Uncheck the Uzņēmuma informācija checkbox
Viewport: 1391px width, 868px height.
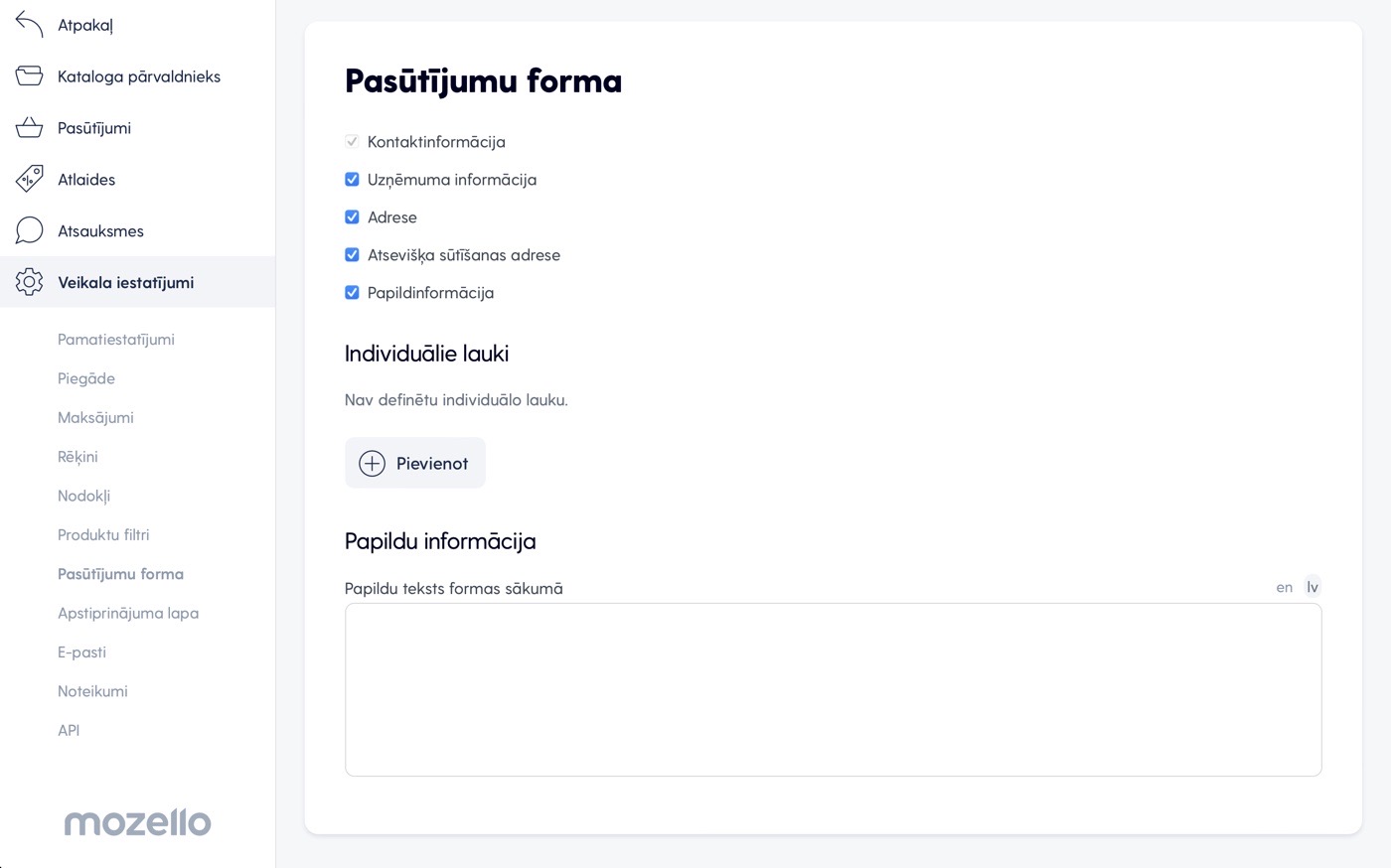352,180
